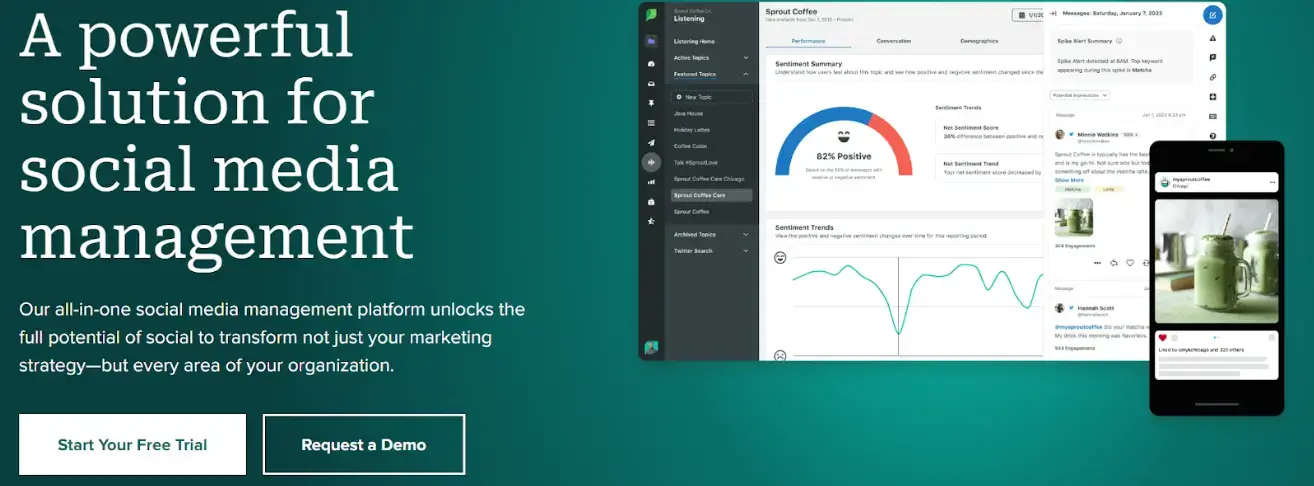
Task: Open the matcha photo on the phone mockup
Action: [1216, 263]
